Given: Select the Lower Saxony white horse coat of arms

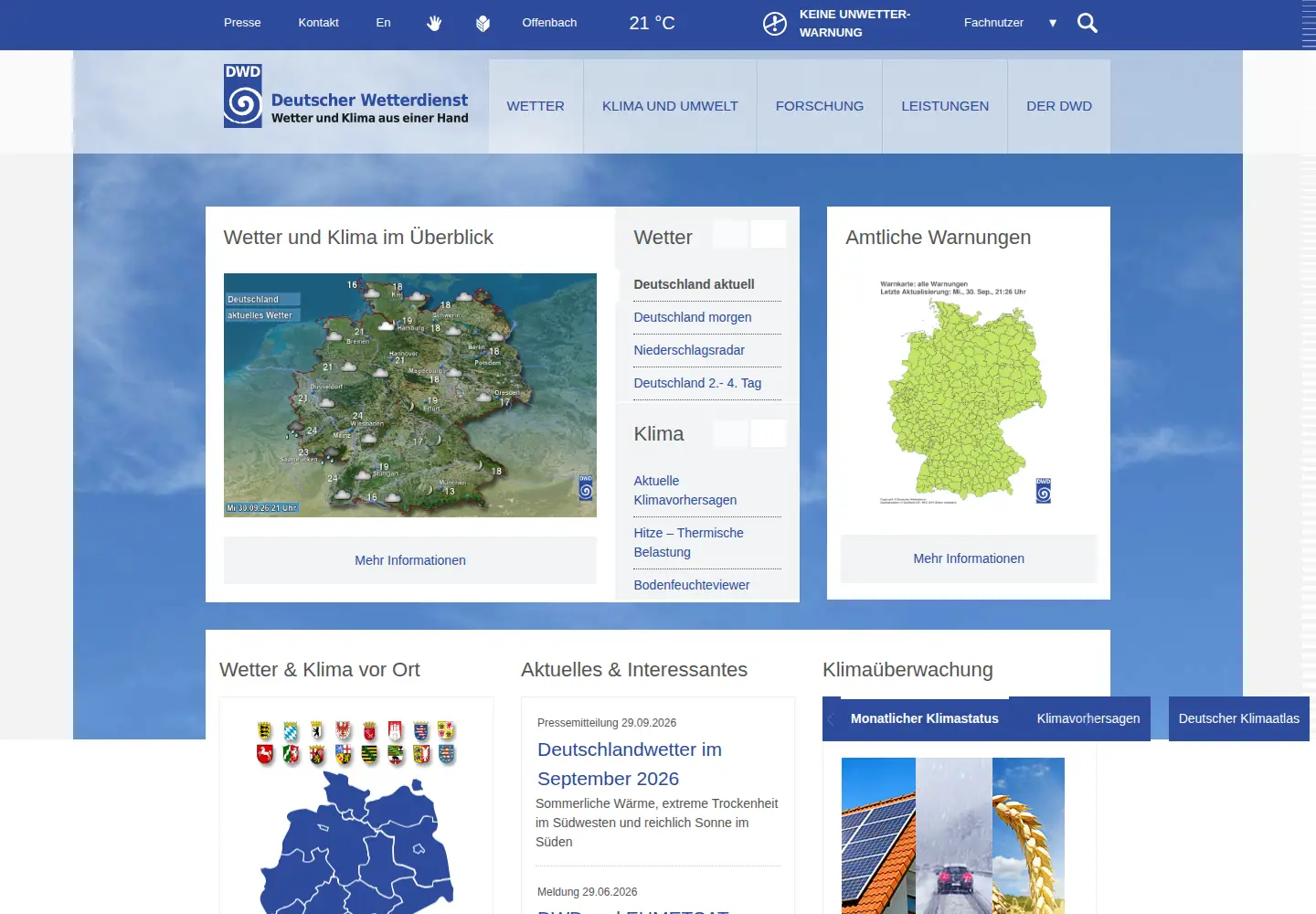Looking at the screenshot, I should coord(265,754).
